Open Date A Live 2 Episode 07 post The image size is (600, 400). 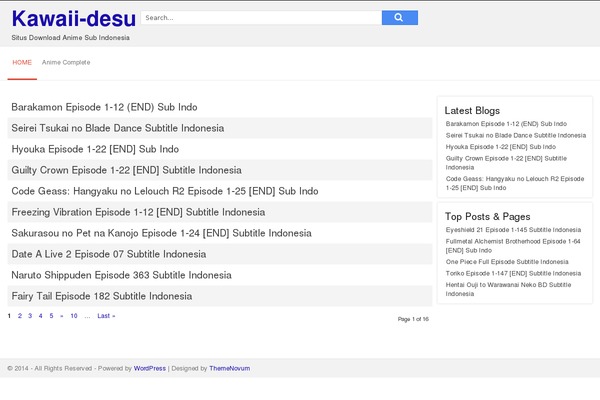click(109, 254)
